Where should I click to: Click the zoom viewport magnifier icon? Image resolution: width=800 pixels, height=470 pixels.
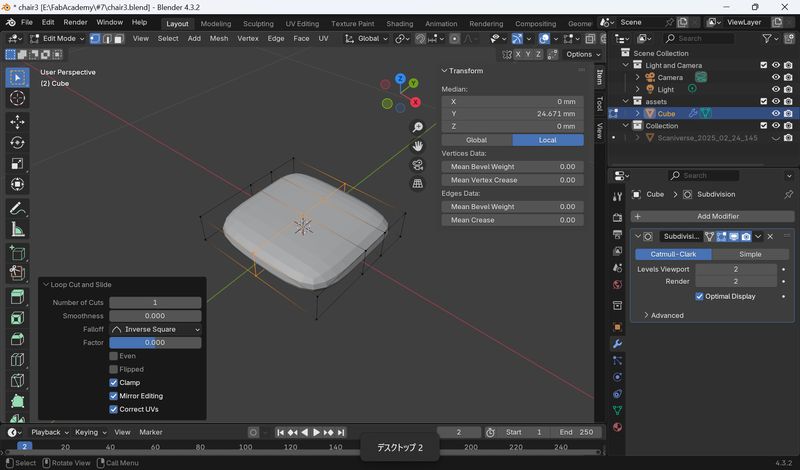pyautogui.click(x=417, y=127)
